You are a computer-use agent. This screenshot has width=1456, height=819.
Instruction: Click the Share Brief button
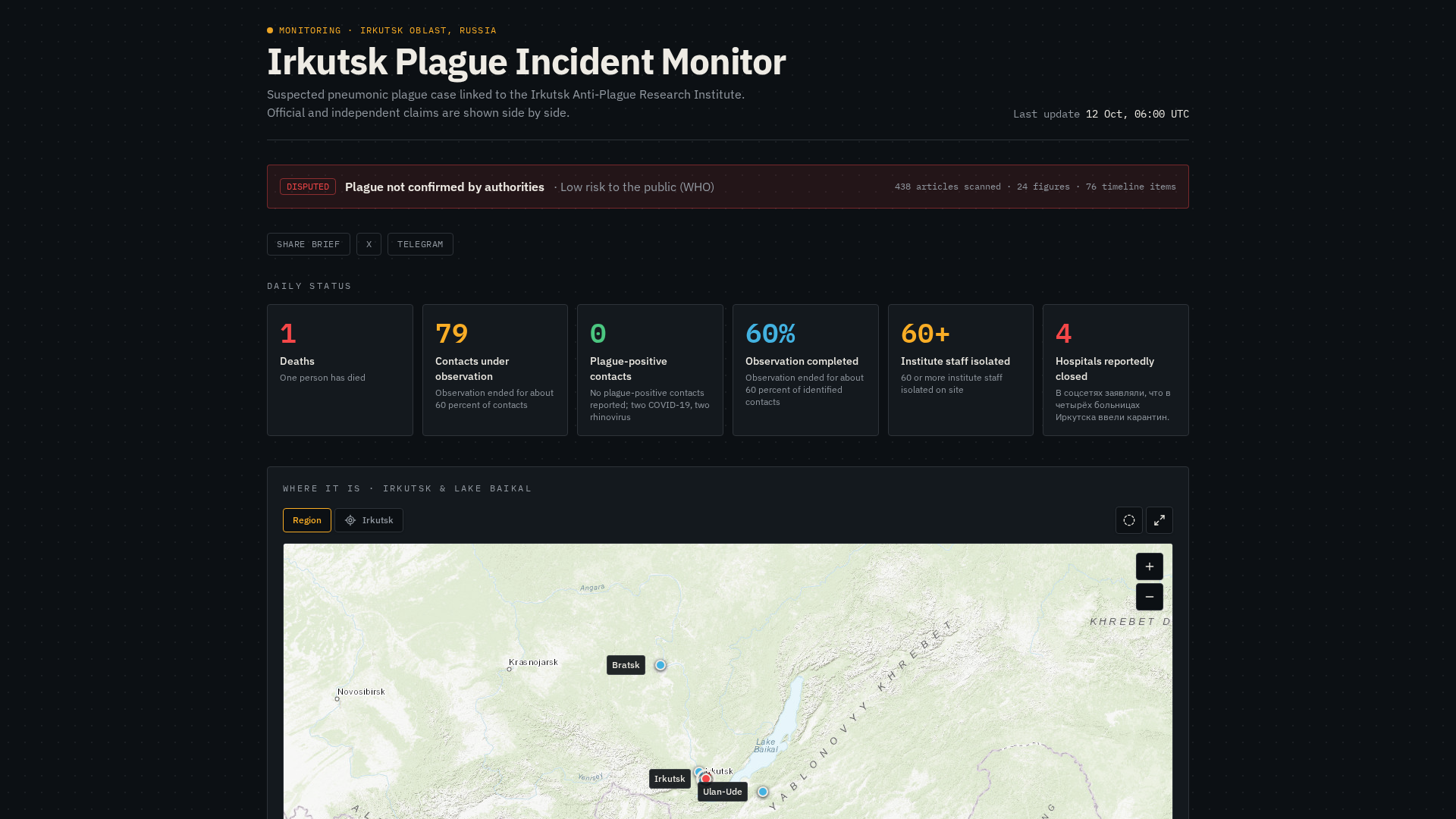[x=308, y=244]
